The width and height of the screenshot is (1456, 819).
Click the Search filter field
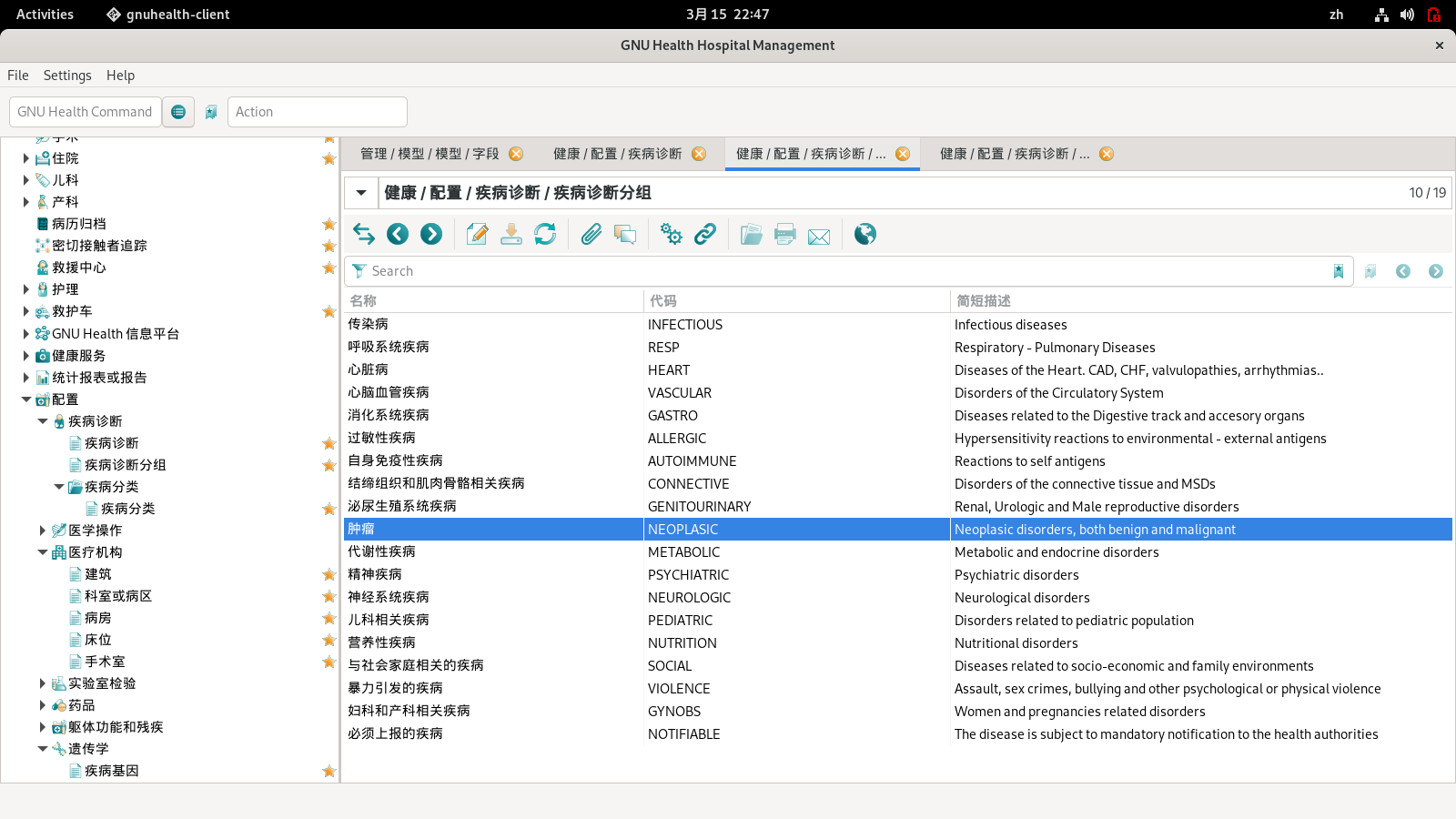pos(837,271)
